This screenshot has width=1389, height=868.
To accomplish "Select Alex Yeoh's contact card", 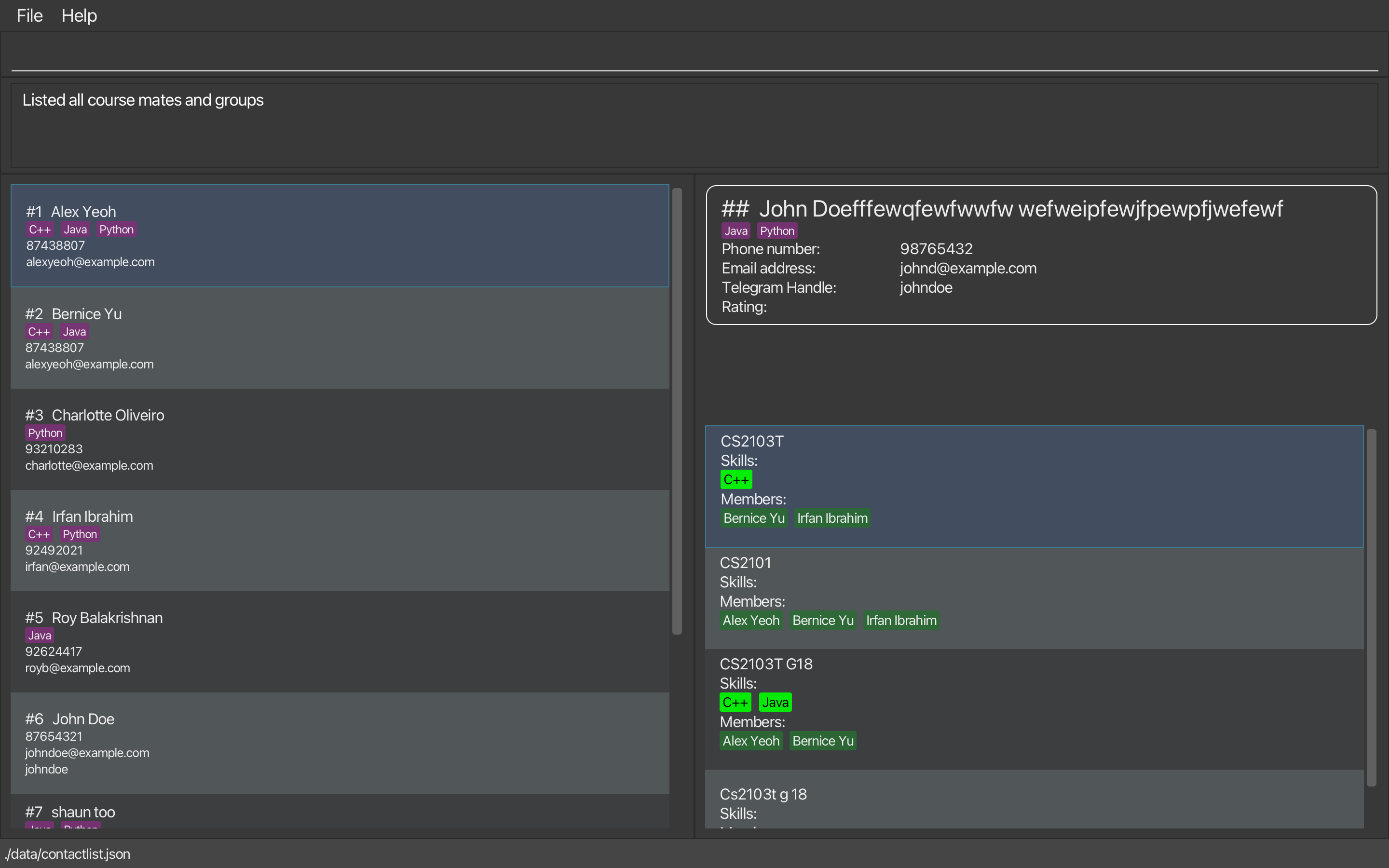I will pyautogui.click(x=340, y=236).
